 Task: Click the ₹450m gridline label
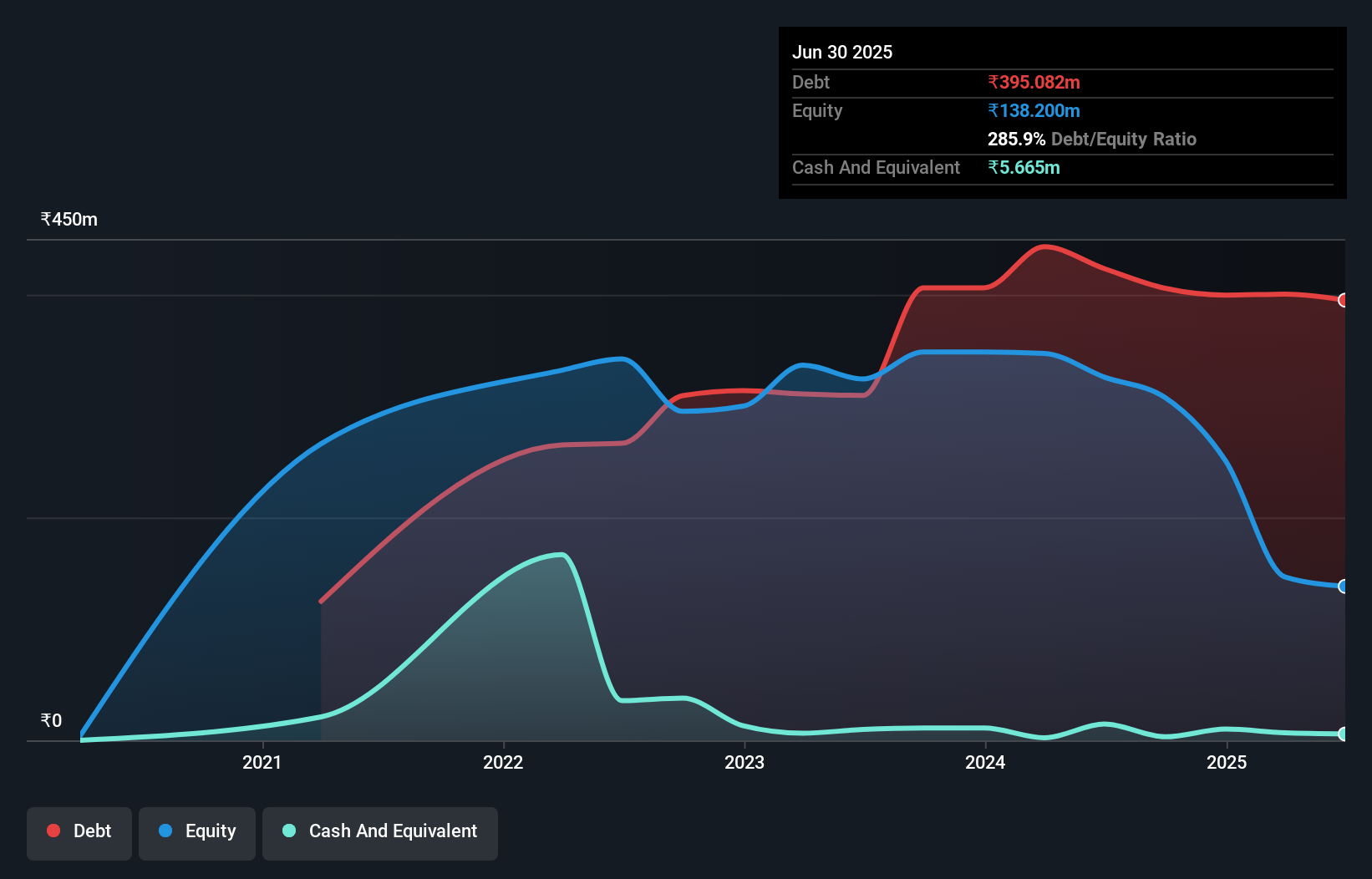coord(68,219)
